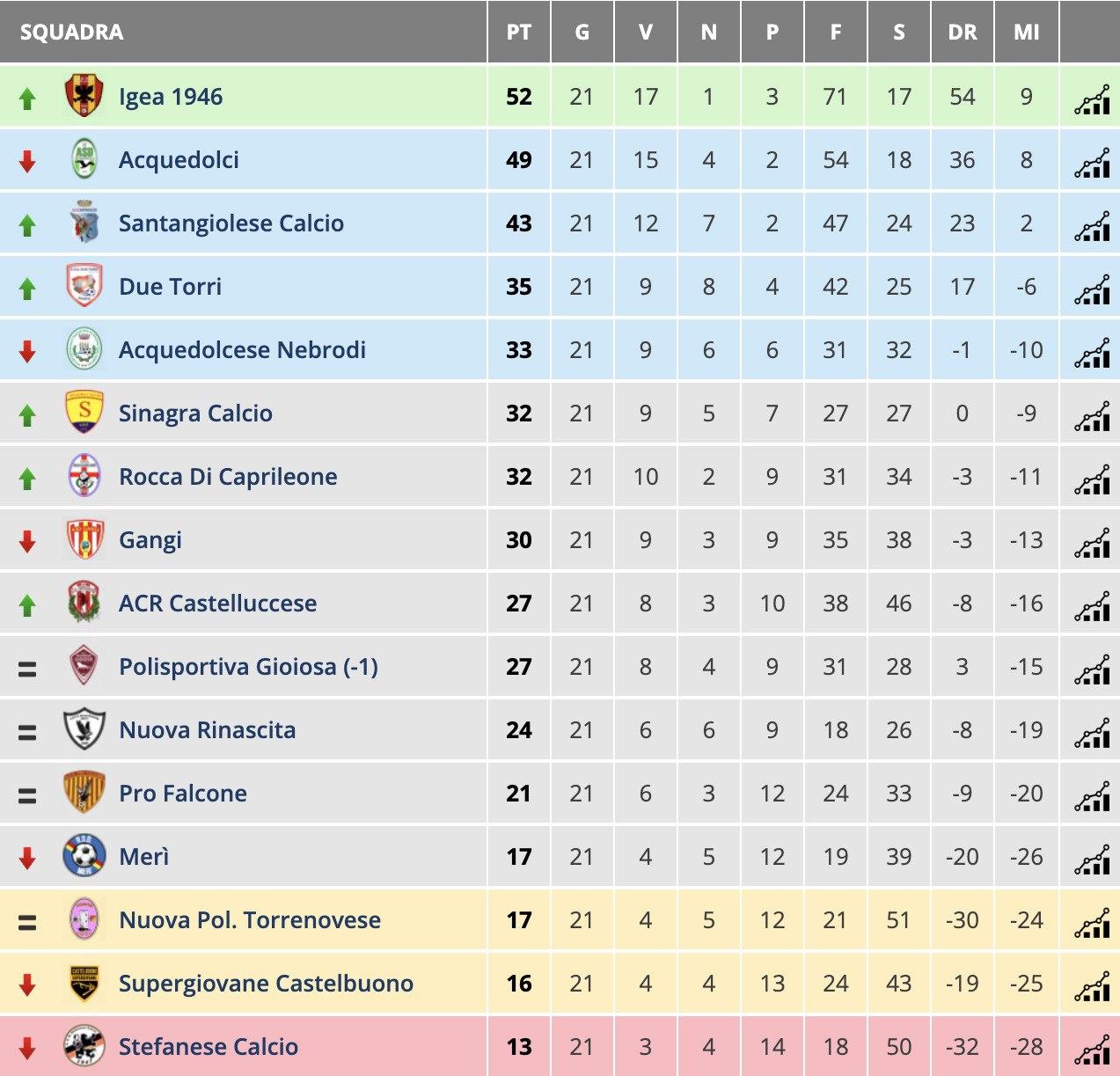Open the Supergiovane Castelbuono team link
This screenshot has height=1076, width=1120.
266,984
